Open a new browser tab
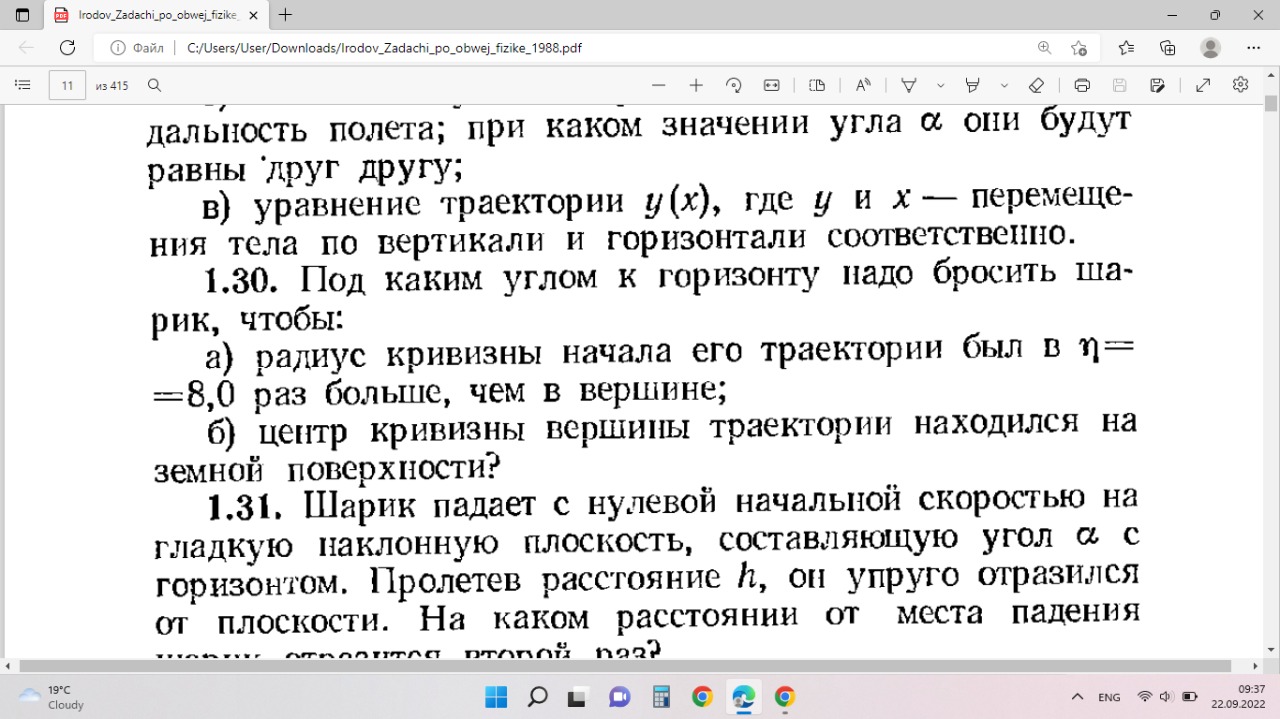The height and width of the screenshot is (719, 1280). (x=286, y=15)
